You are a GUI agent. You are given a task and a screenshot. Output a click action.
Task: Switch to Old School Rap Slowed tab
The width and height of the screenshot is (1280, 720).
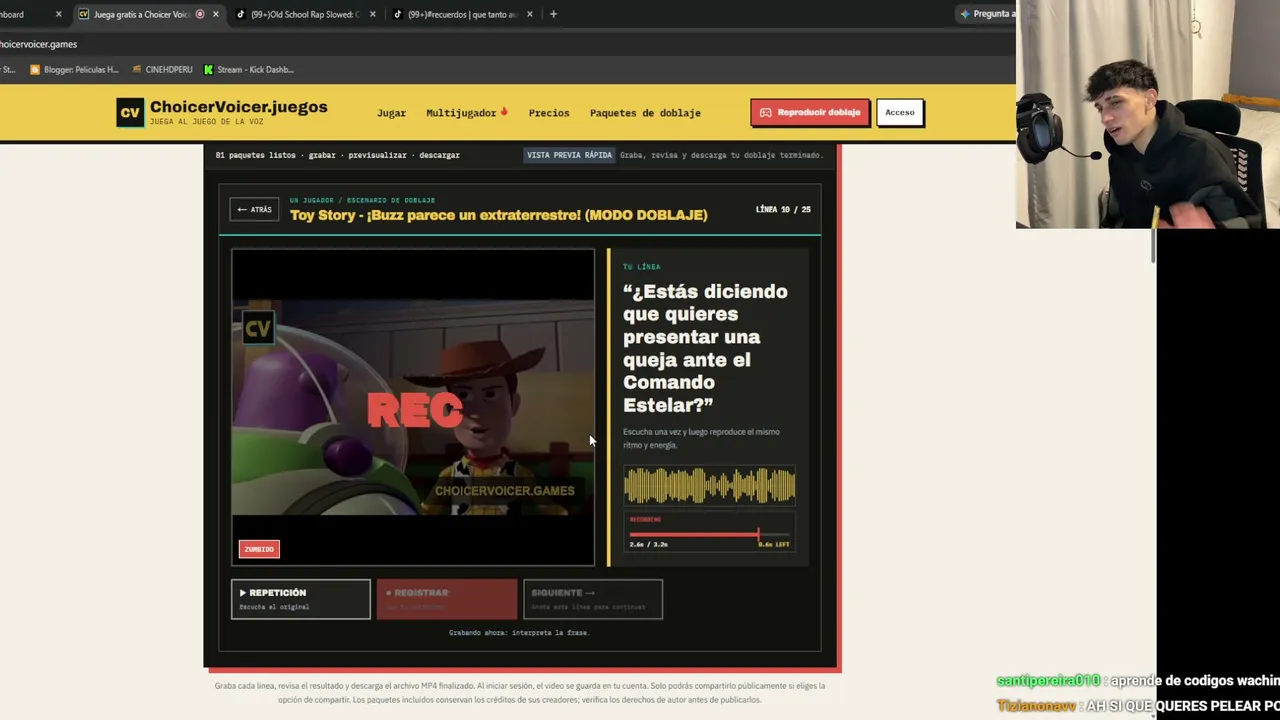click(x=303, y=14)
